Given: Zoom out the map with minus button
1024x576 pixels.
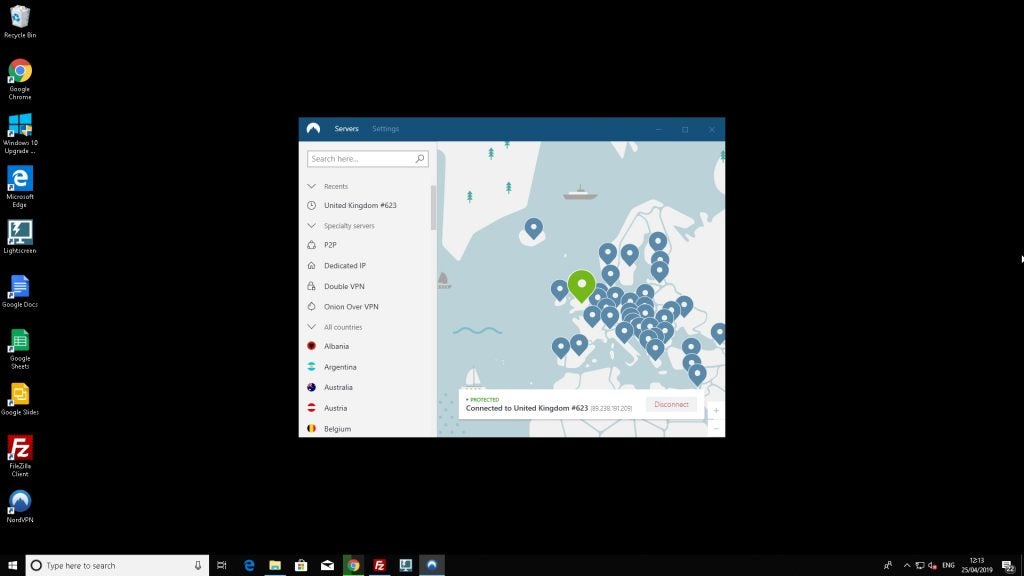Looking at the screenshot, I should 716,428.
